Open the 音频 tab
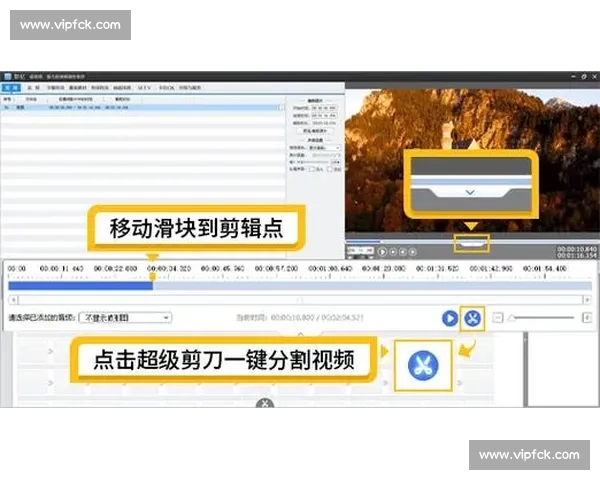 point(34,88)
